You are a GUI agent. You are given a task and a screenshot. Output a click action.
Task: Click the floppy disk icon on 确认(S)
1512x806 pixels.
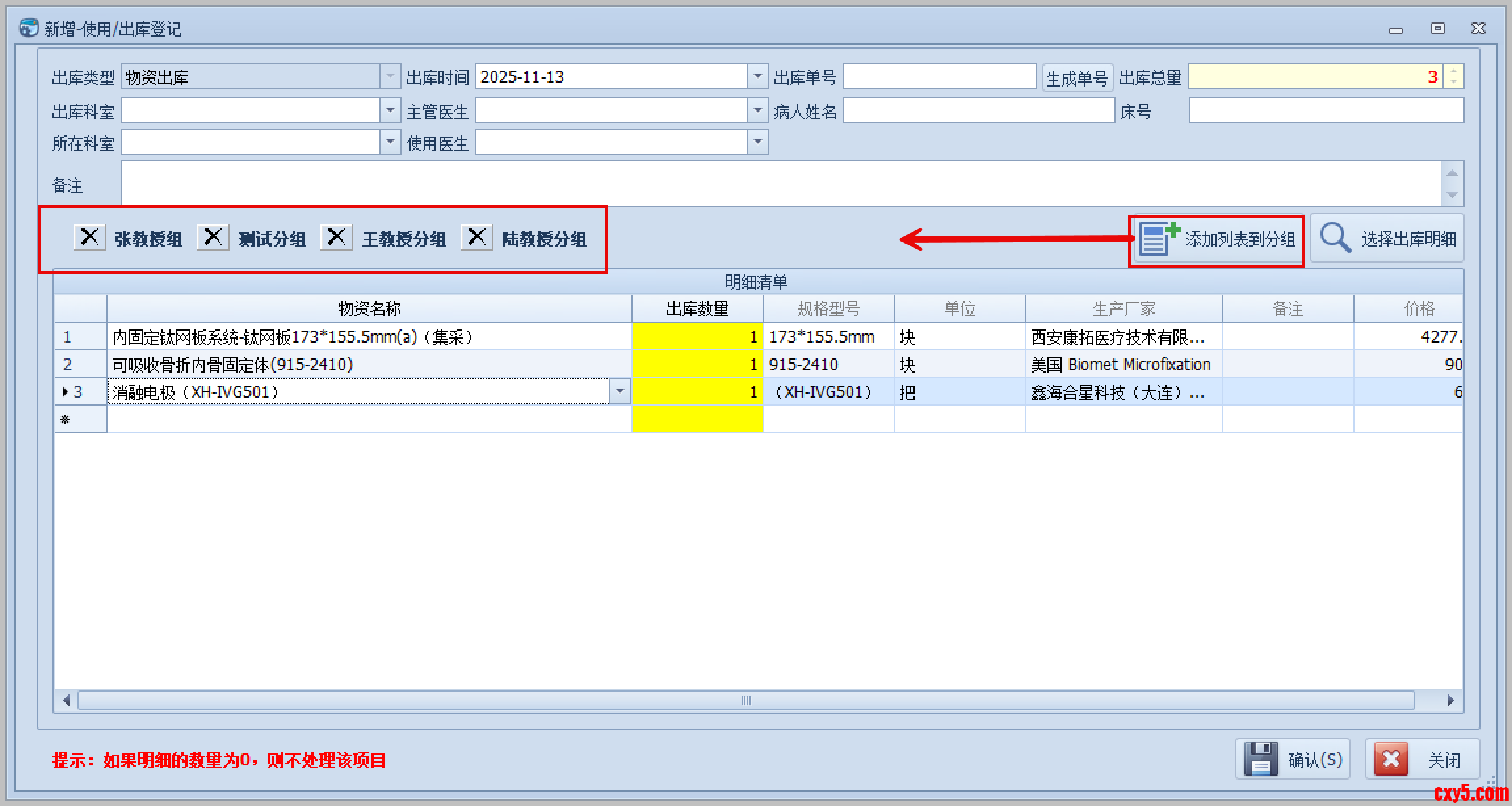pyautogui.click(x=1261, y=759)
